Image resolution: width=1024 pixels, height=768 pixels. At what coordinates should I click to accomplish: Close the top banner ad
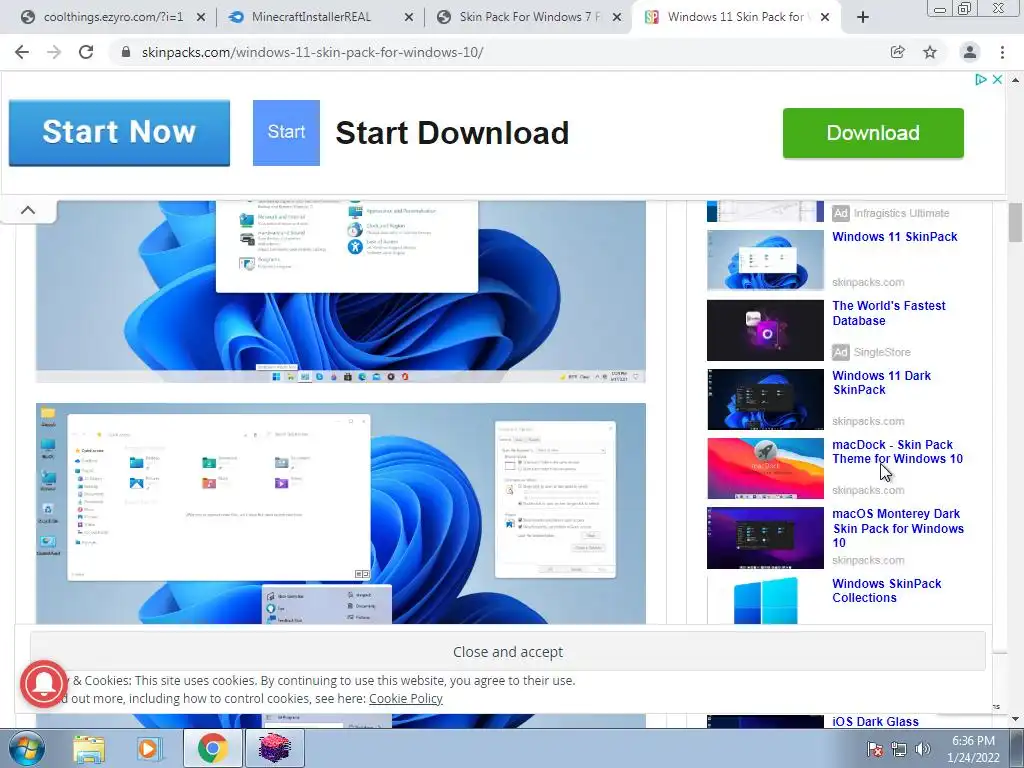point(997,80)
